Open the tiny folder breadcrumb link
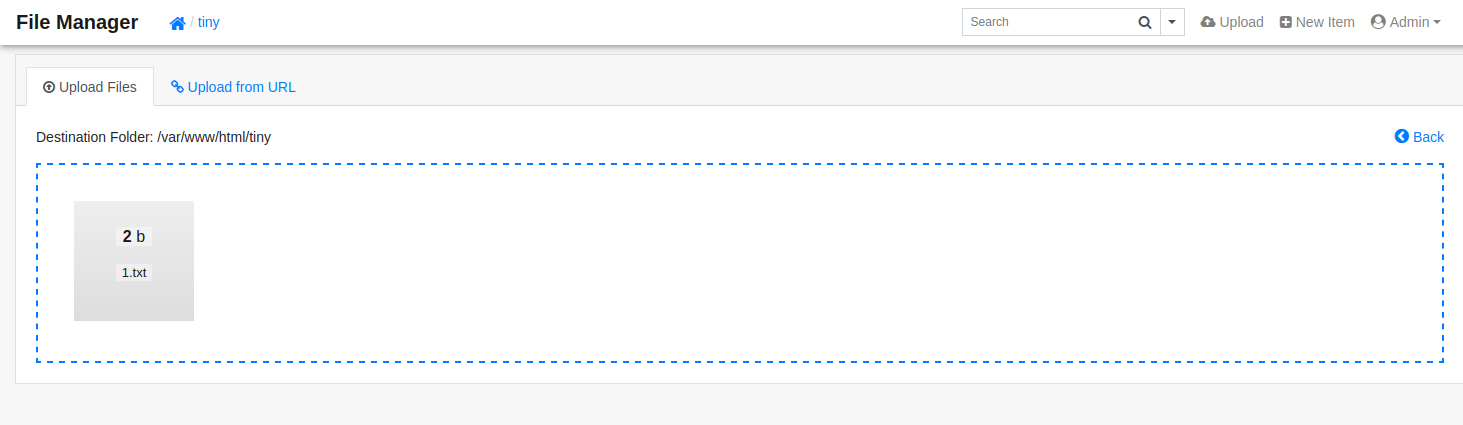The image size is (1463, 425). click(x=209, y=22)
